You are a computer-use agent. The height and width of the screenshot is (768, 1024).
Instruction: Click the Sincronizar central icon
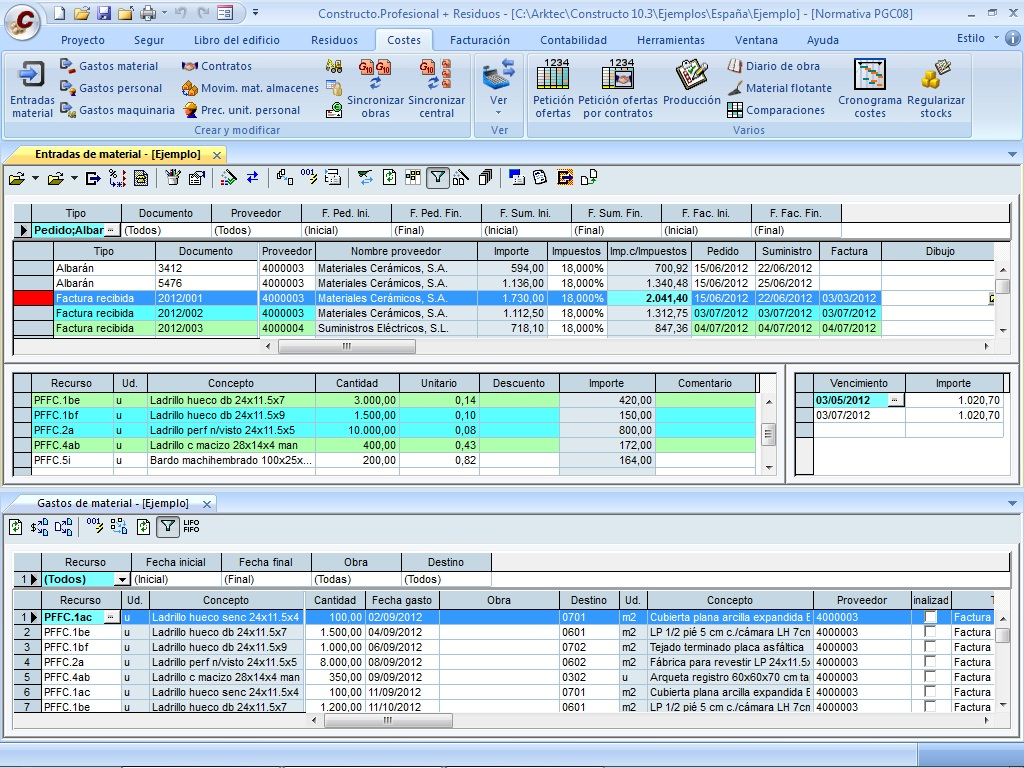tap(436, 88)
